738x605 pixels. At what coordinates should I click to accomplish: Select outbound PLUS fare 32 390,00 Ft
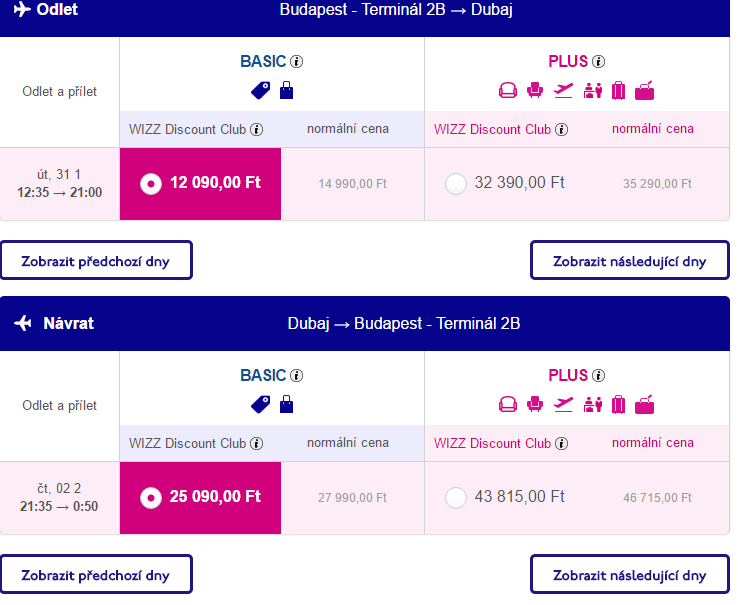pyautogui.click(x=456, y=184)
